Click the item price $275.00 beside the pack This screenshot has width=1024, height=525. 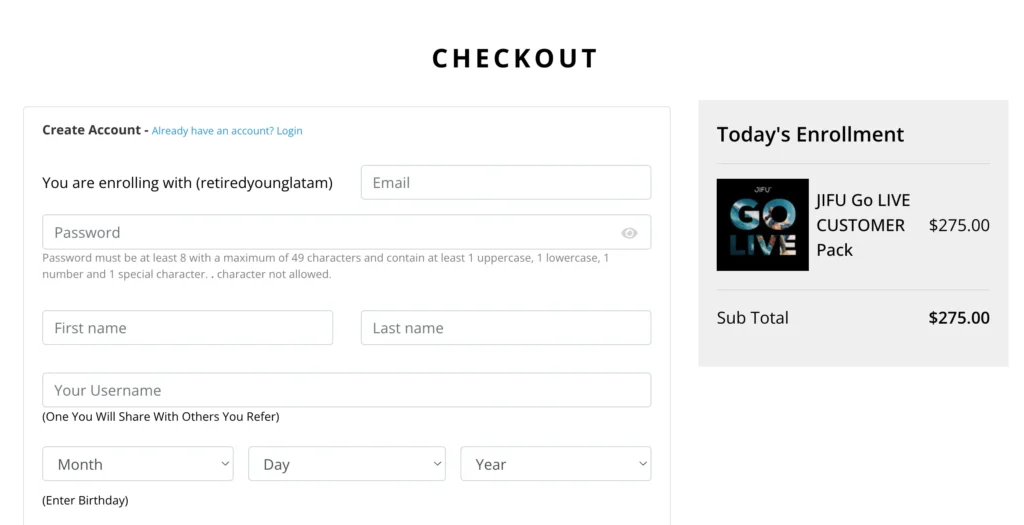959,225
